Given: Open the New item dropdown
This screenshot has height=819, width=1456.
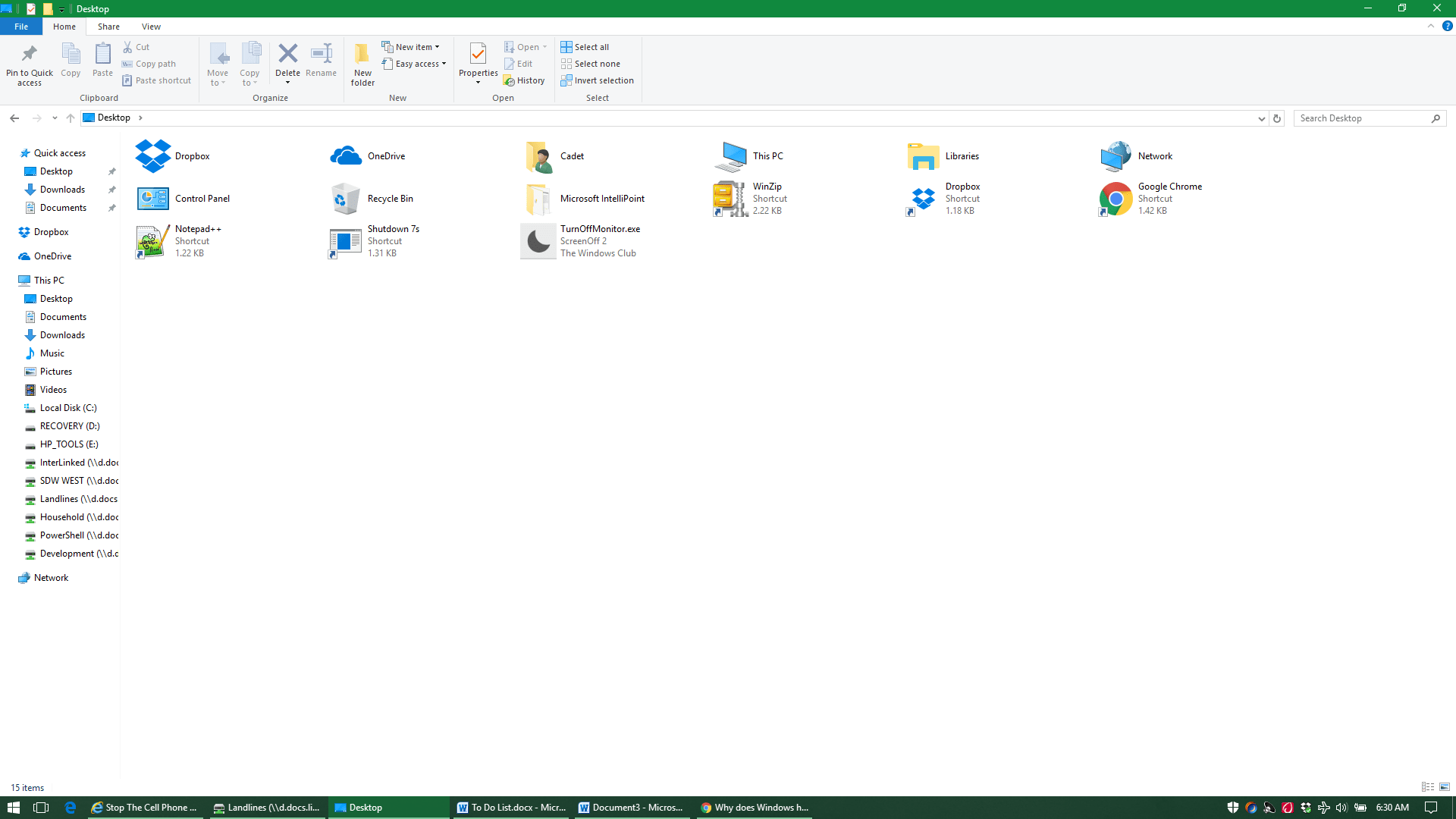Looking at the screenshot, I should tap(411, 47).
